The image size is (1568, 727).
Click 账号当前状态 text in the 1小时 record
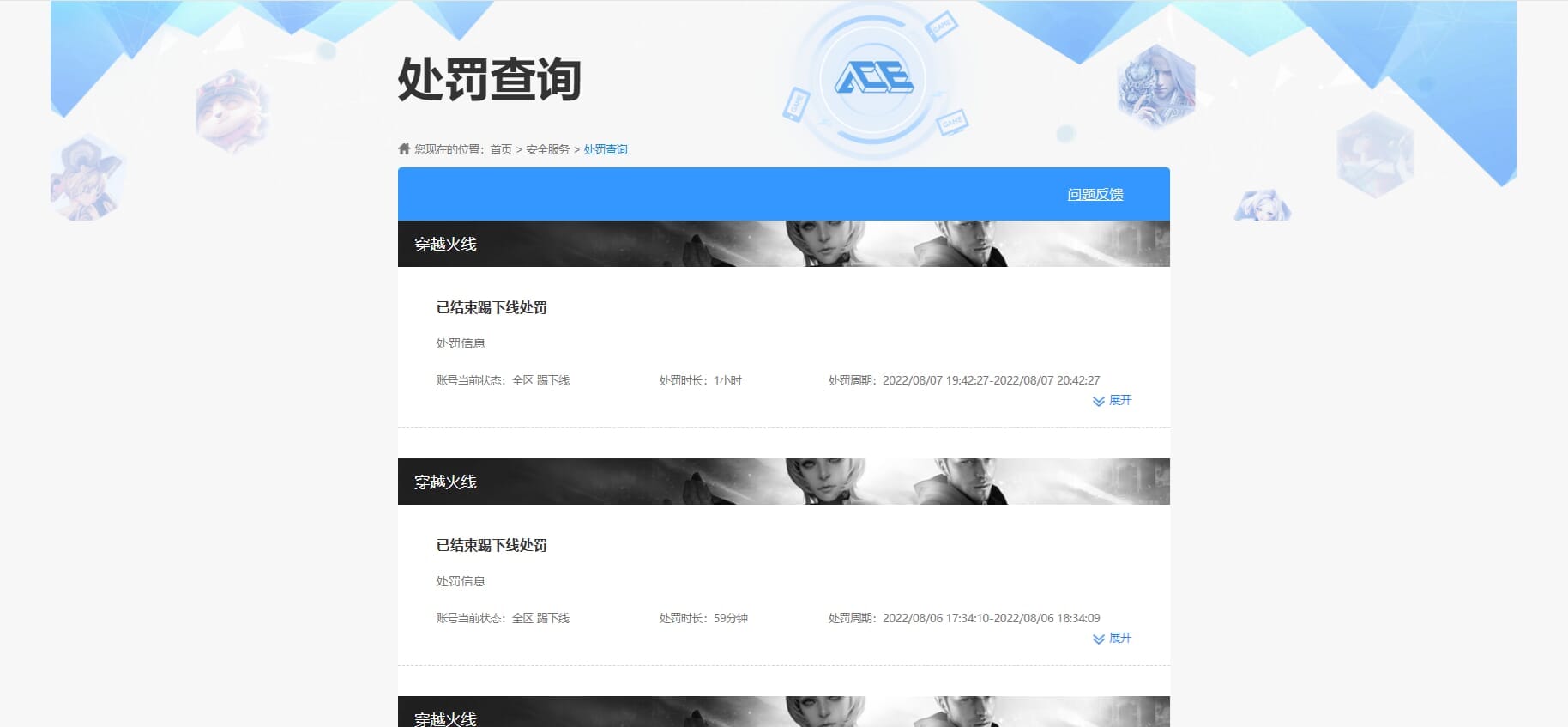pos(503,380)
